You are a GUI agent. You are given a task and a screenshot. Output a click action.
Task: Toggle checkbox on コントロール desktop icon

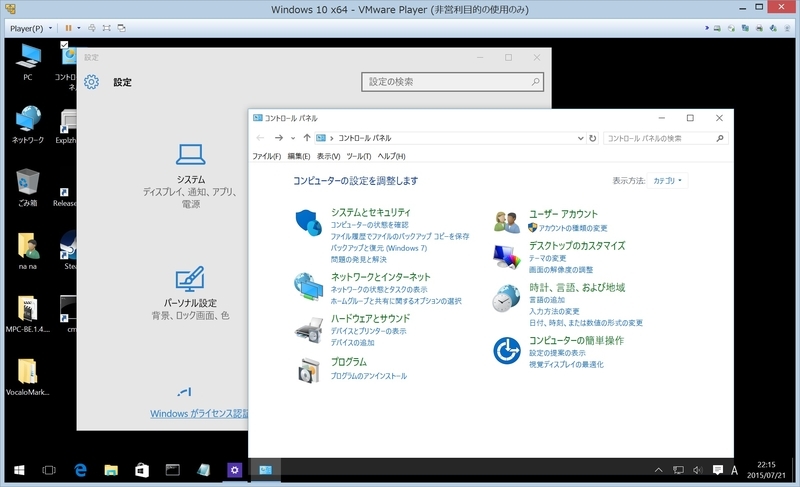(64, 45)
